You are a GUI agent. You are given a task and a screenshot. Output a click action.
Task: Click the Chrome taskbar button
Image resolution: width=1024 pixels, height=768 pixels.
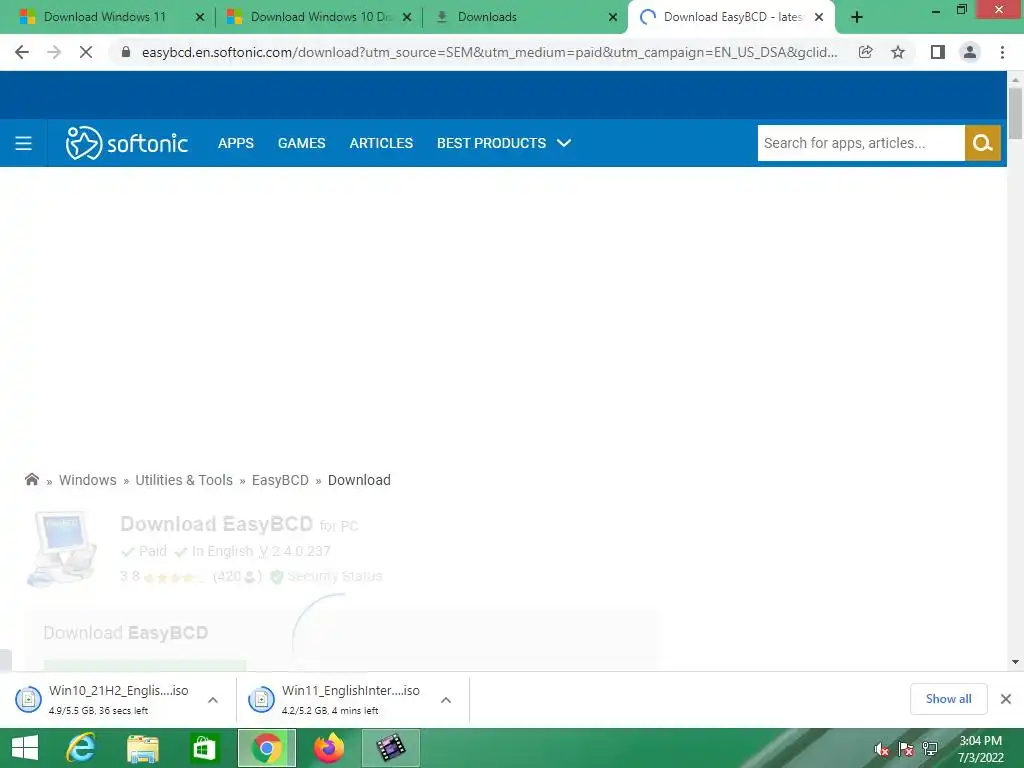266,748
